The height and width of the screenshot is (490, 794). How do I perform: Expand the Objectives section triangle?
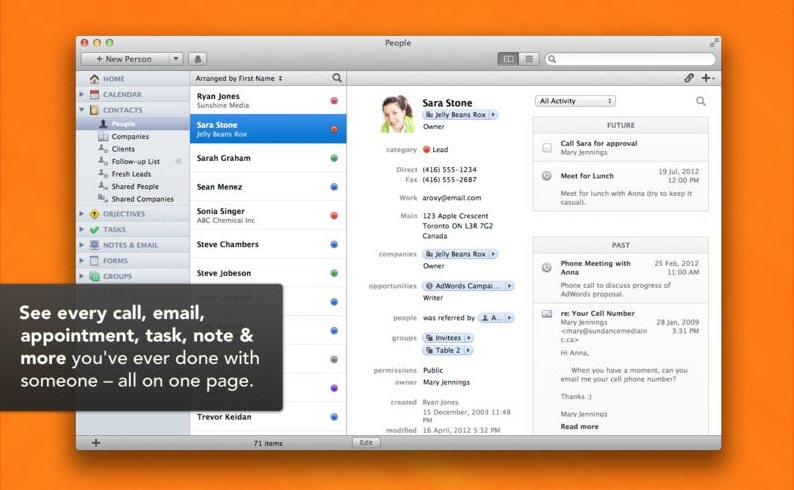coord(82,214)
